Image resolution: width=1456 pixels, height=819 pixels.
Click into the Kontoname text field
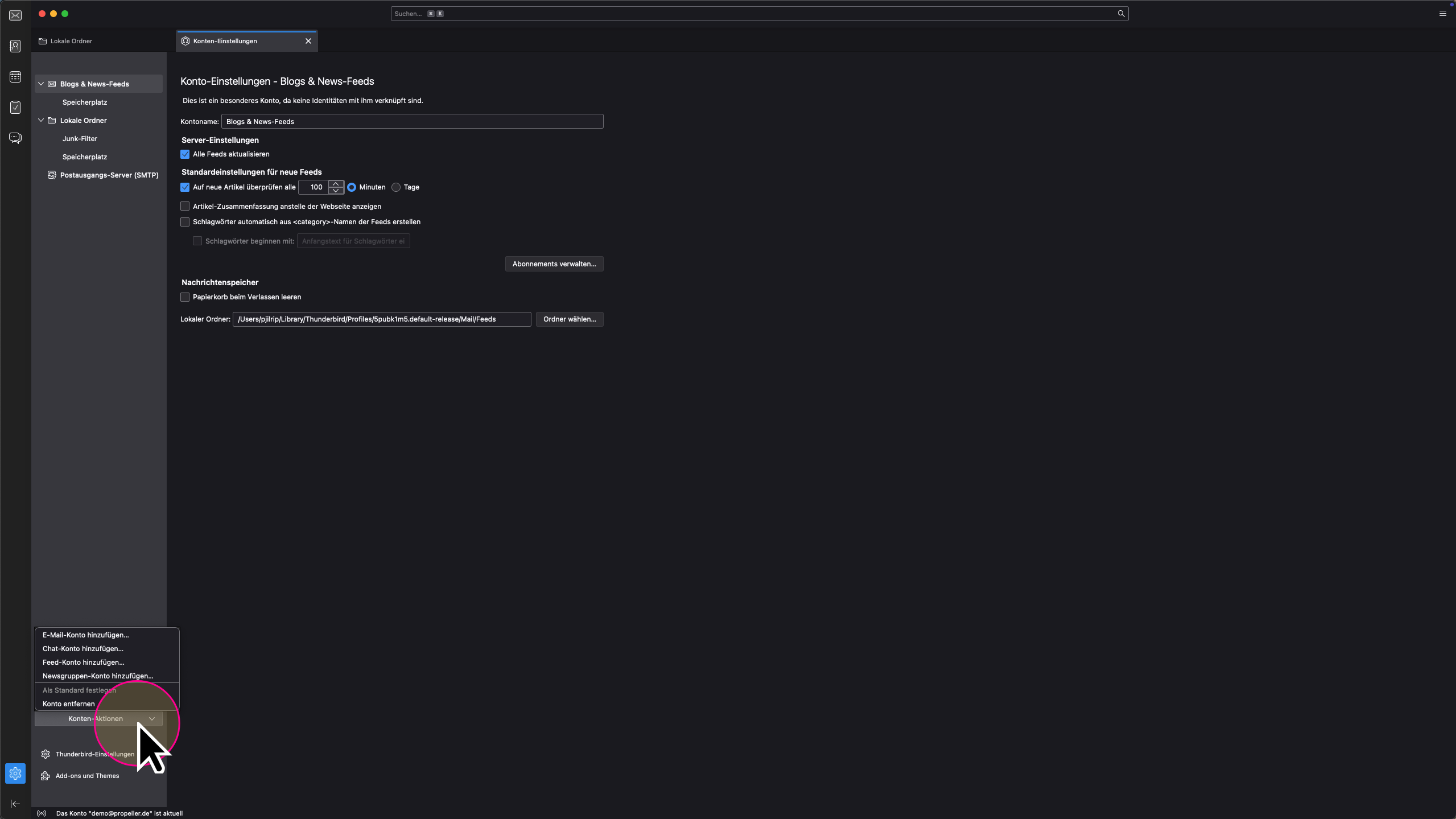pos(412,122)
